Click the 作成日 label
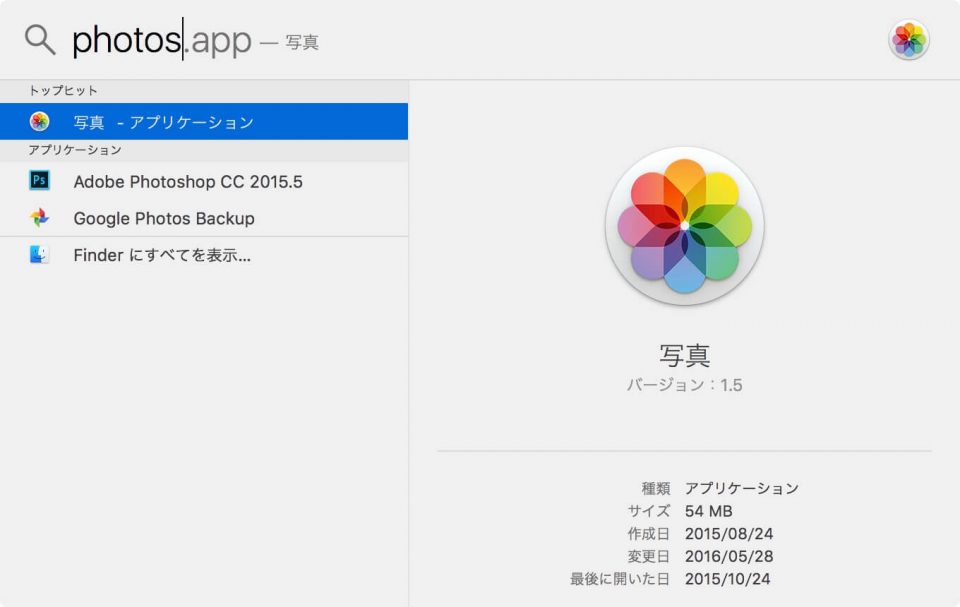Screen dimensions: 960x607 click(648, 533)
